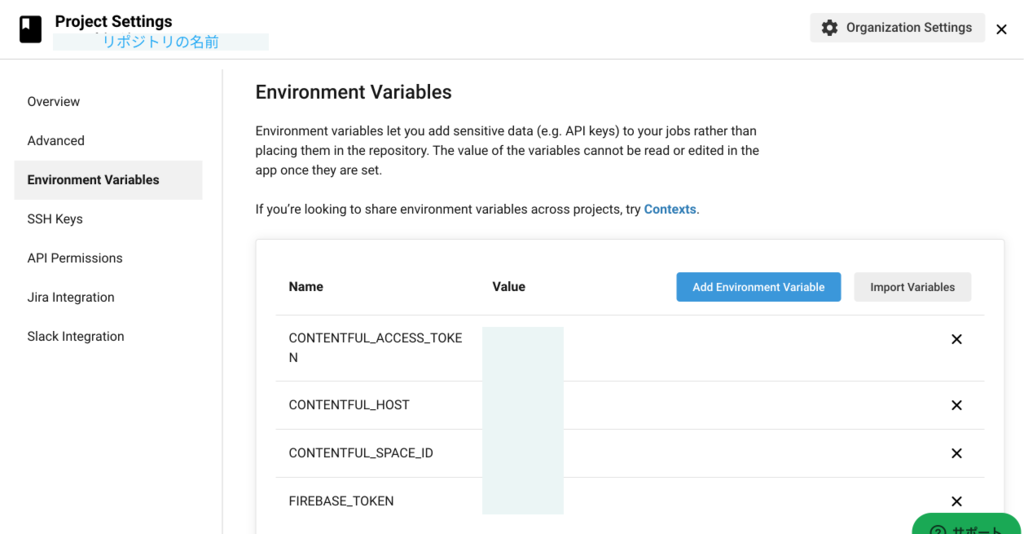Remove the FIREBASE_TOKEN variable
Image resolution: width=1024 pixels, height=534 pixels.
(x=956, y=501)
